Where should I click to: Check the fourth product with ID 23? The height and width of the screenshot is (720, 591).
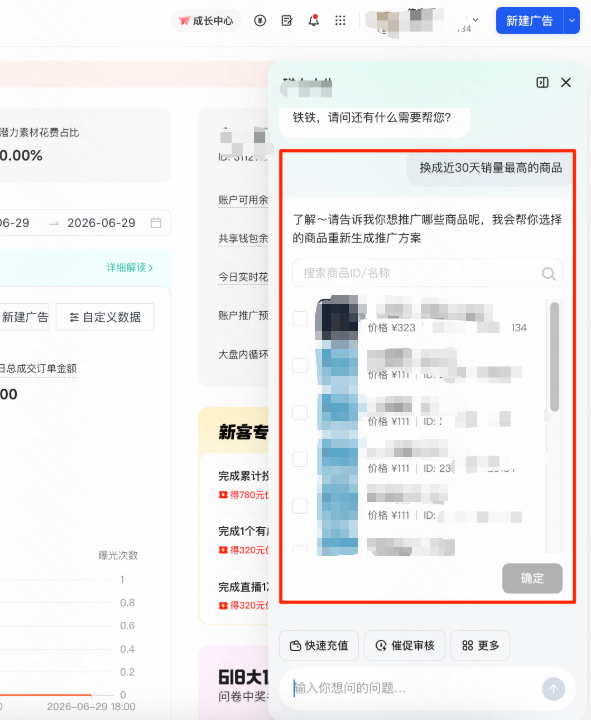pos(300,459)
